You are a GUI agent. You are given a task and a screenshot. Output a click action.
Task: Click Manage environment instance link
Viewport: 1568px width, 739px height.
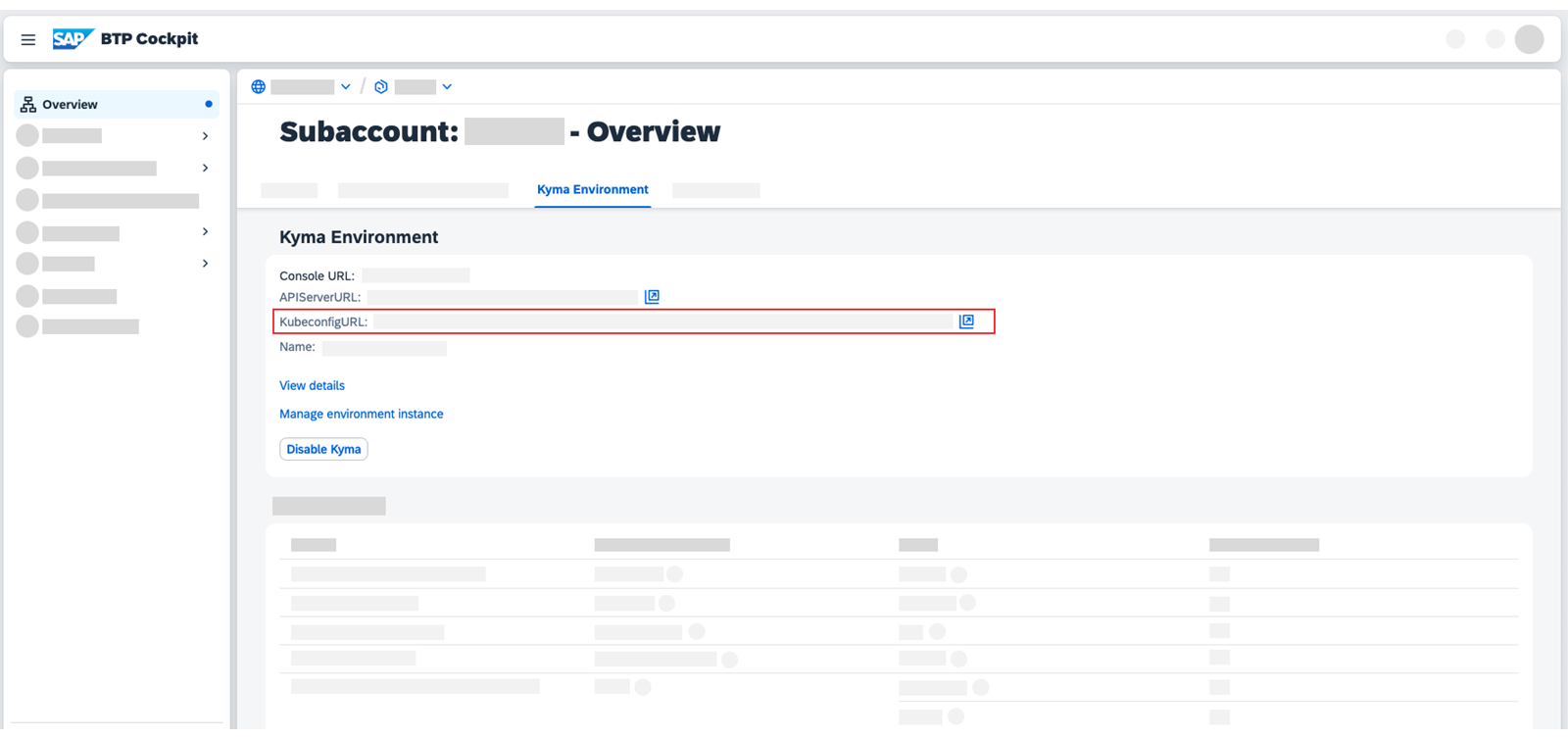pyautogui.click(x=362, y=415)
